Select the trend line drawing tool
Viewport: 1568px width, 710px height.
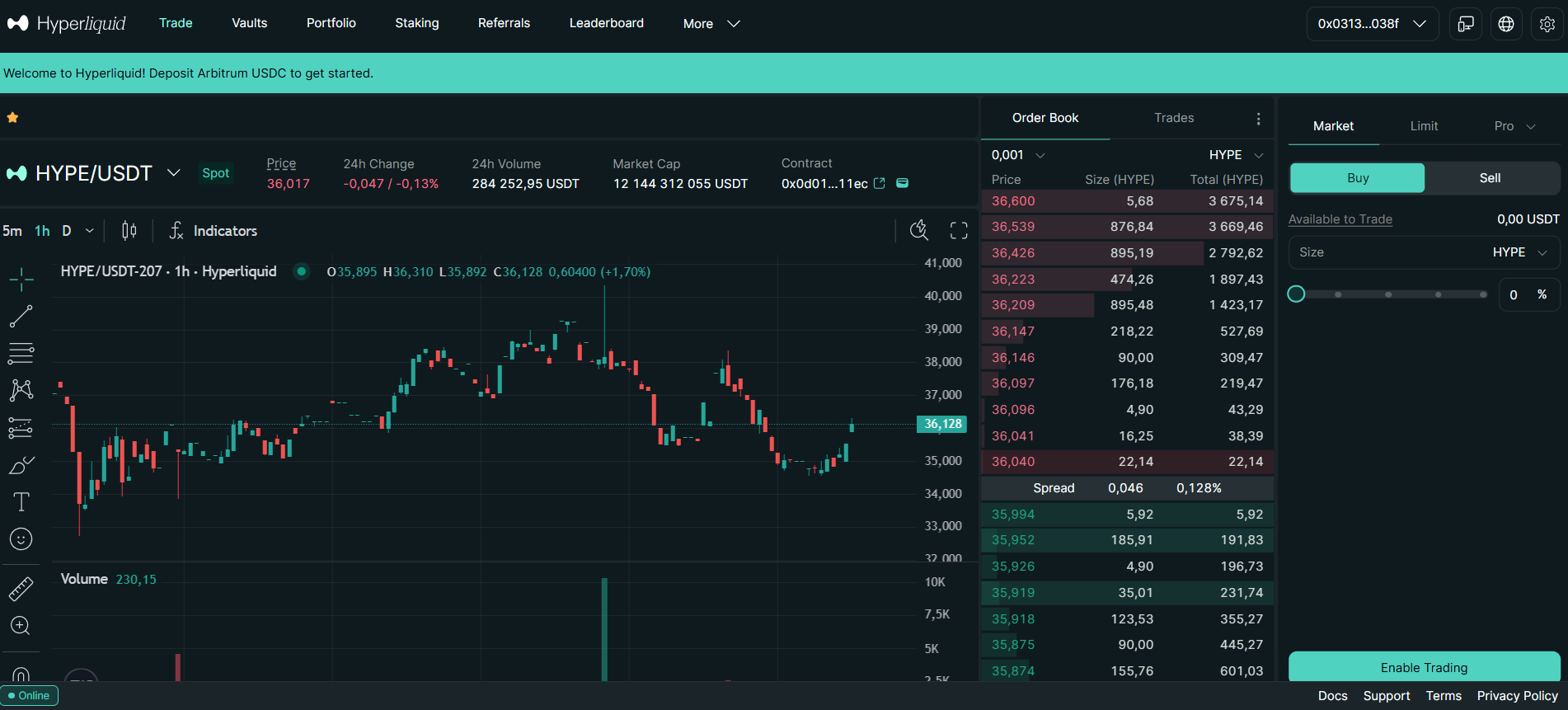pos(21,317)
